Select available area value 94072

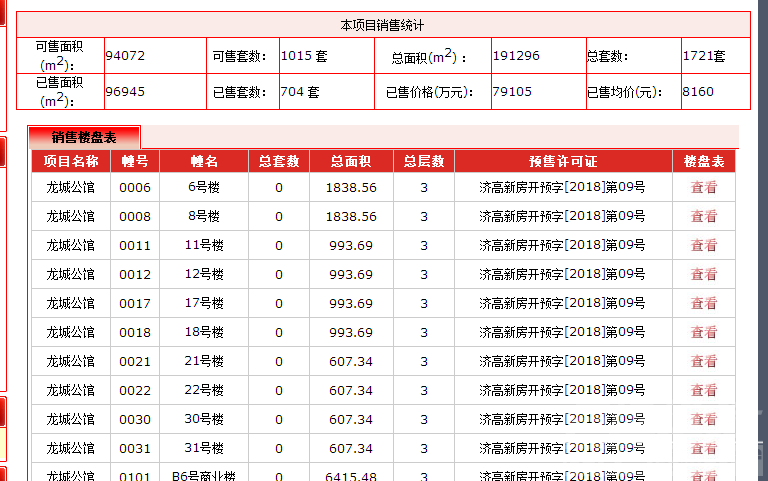pyautogui.click(x=125, y=55)
